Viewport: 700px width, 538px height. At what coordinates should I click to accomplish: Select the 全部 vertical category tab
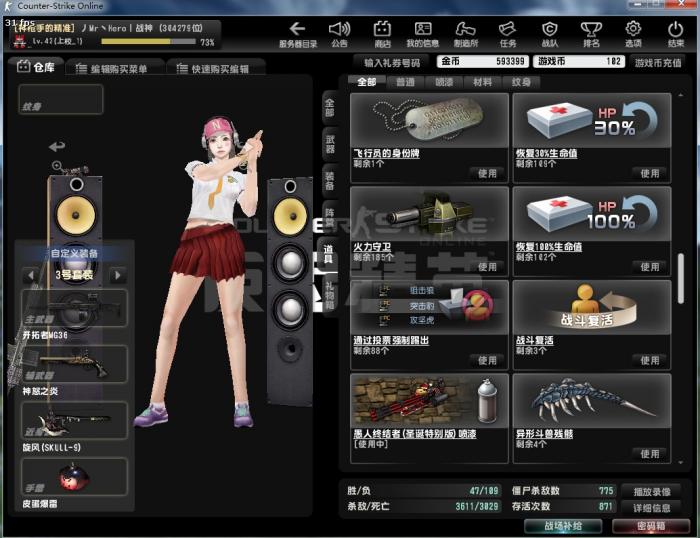[x=329, y=108]
